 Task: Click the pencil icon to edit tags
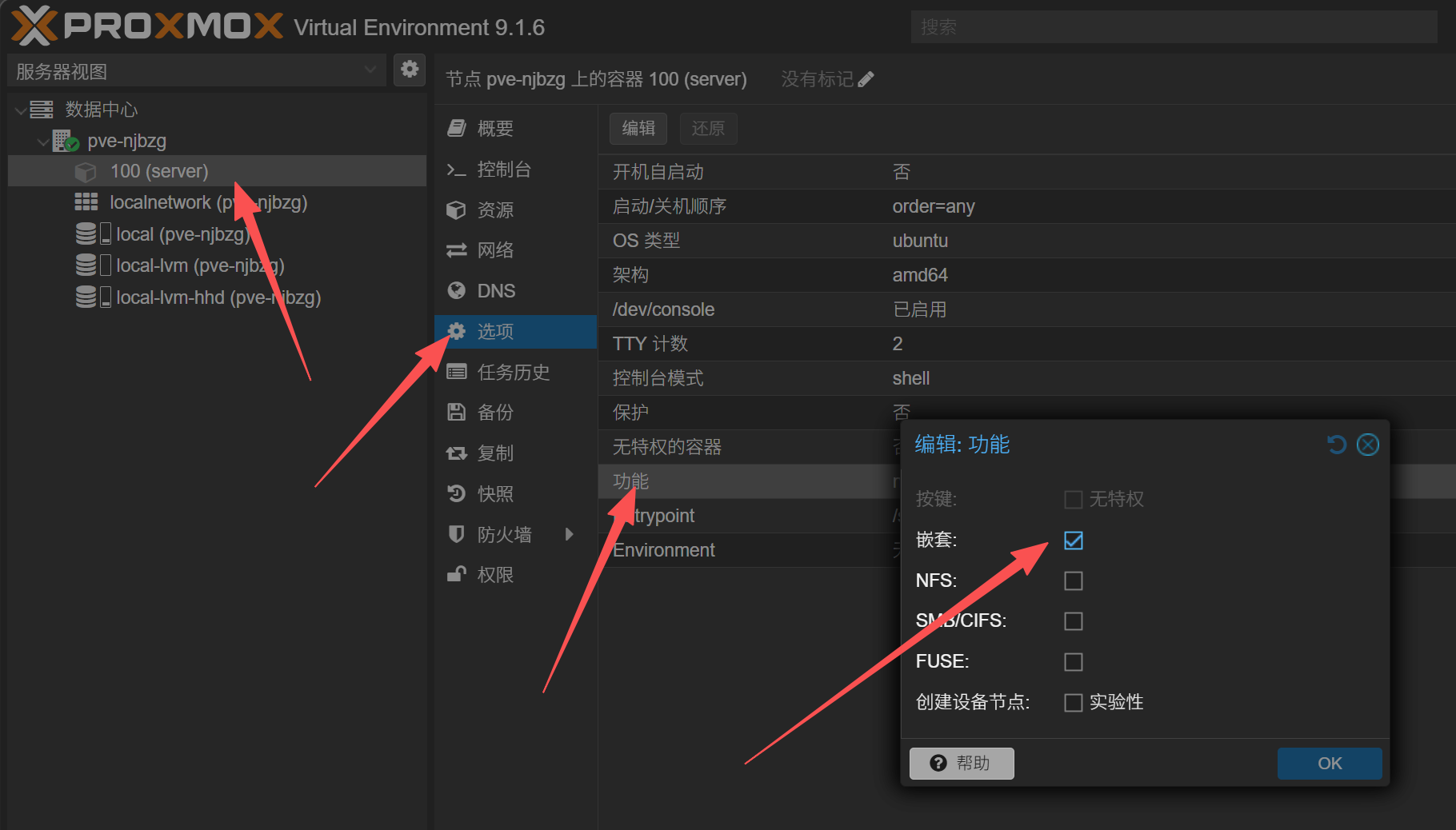click(866, 79)
